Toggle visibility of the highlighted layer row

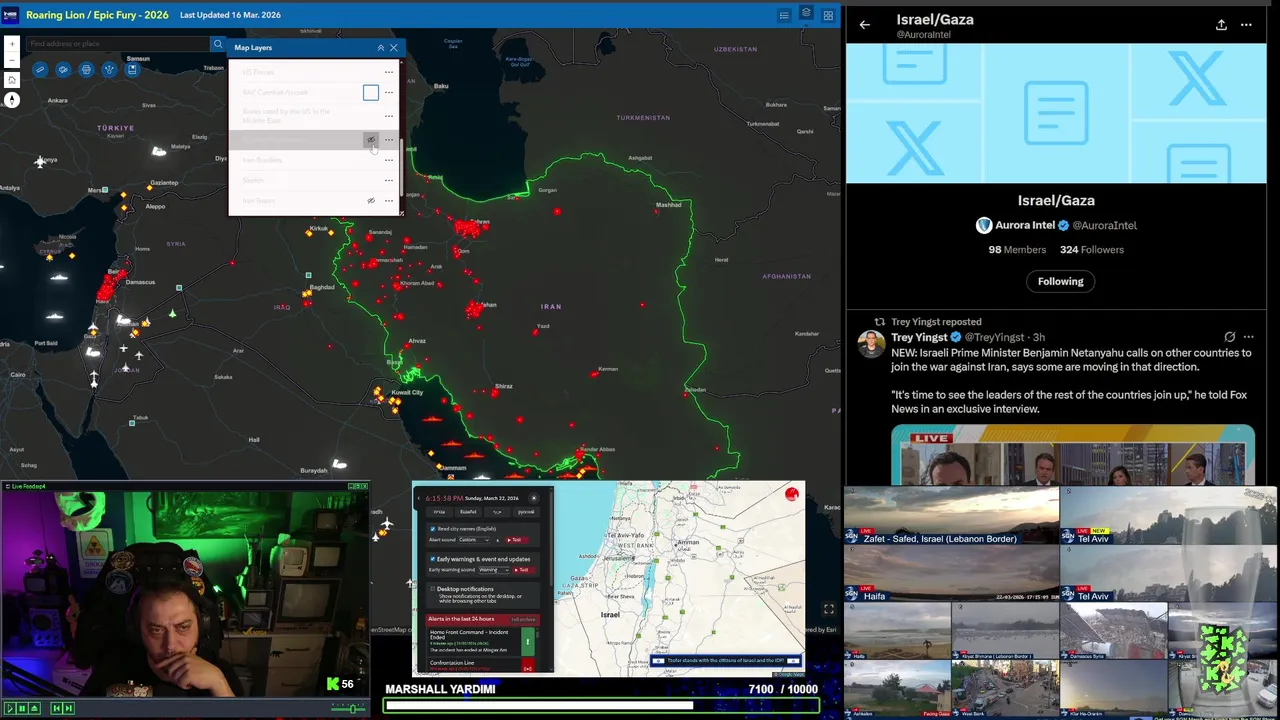click(371, 140)
